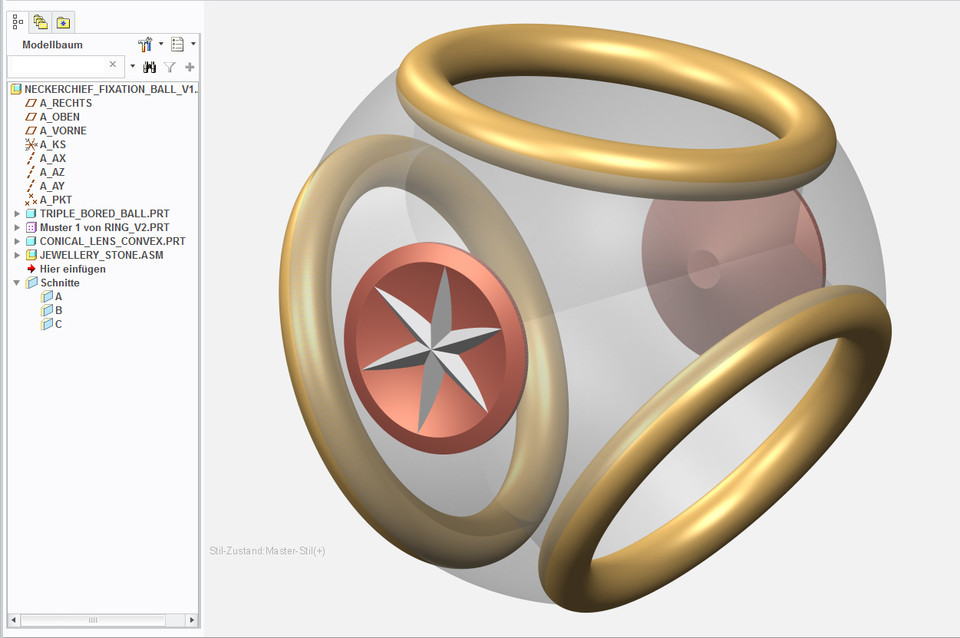960x638 pixels.
Task: Select the A_KS coordinate system item
Action: click(x=52, y=145)
